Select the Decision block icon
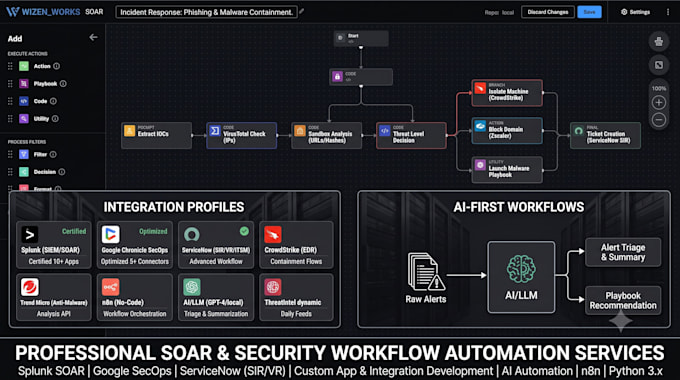The image size is (680, 380). point(24,172)
